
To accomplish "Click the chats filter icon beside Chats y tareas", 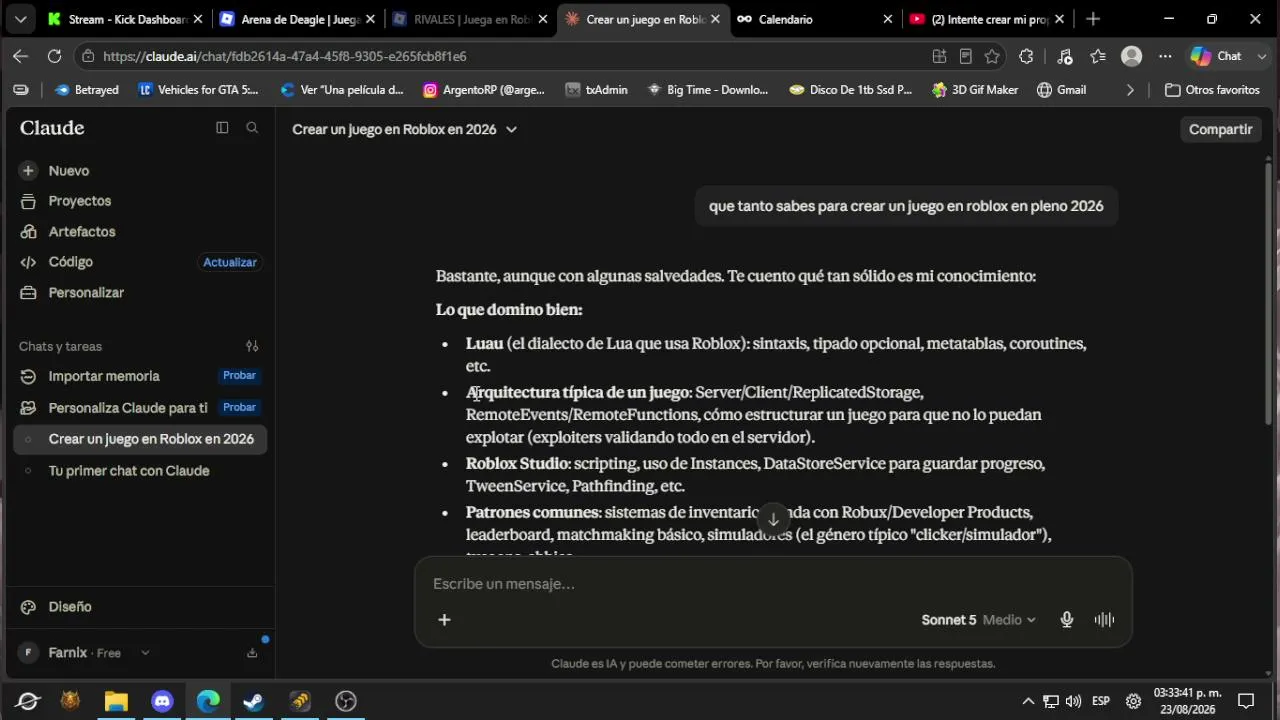I will click(x=252, y=346).
